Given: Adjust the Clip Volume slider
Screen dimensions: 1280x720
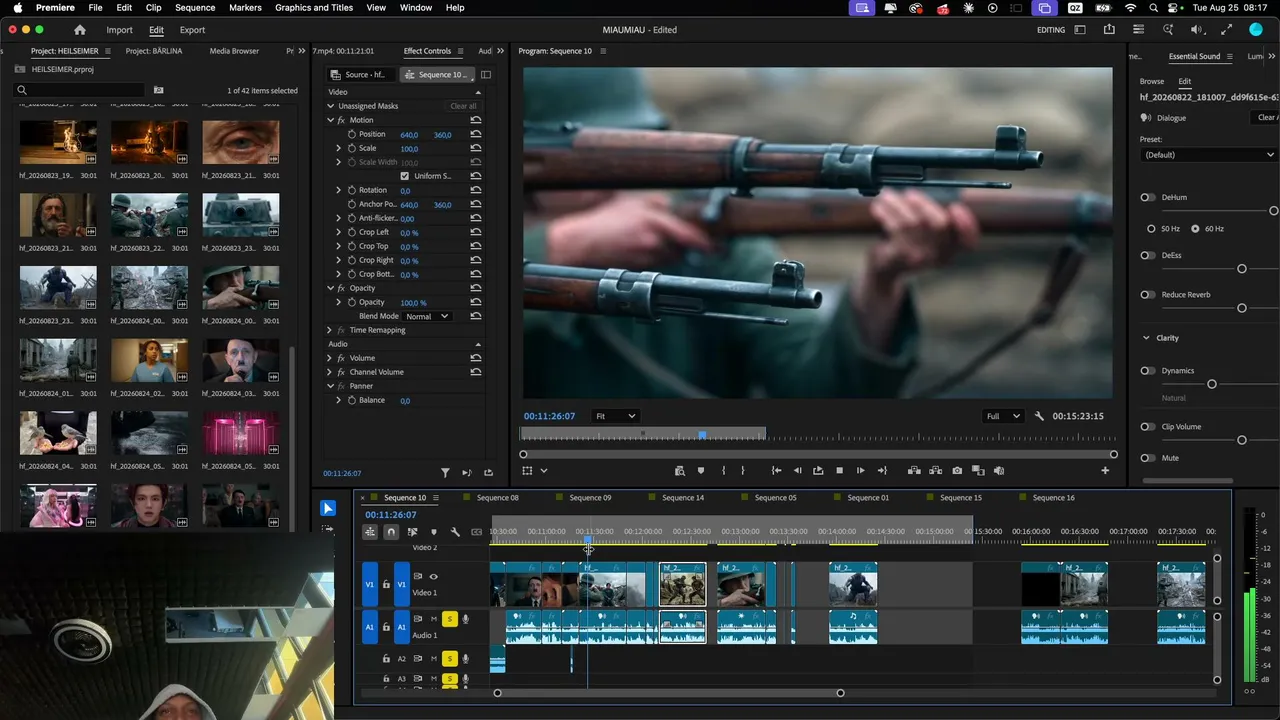Looking at the screenshot, I should coord(1242,440).
